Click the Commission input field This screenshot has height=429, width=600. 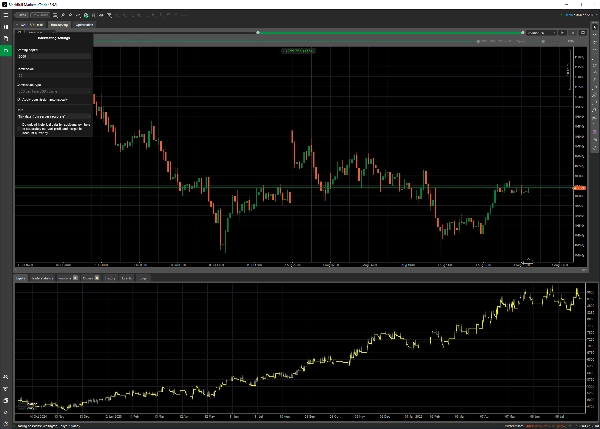[x=54, y=75]
